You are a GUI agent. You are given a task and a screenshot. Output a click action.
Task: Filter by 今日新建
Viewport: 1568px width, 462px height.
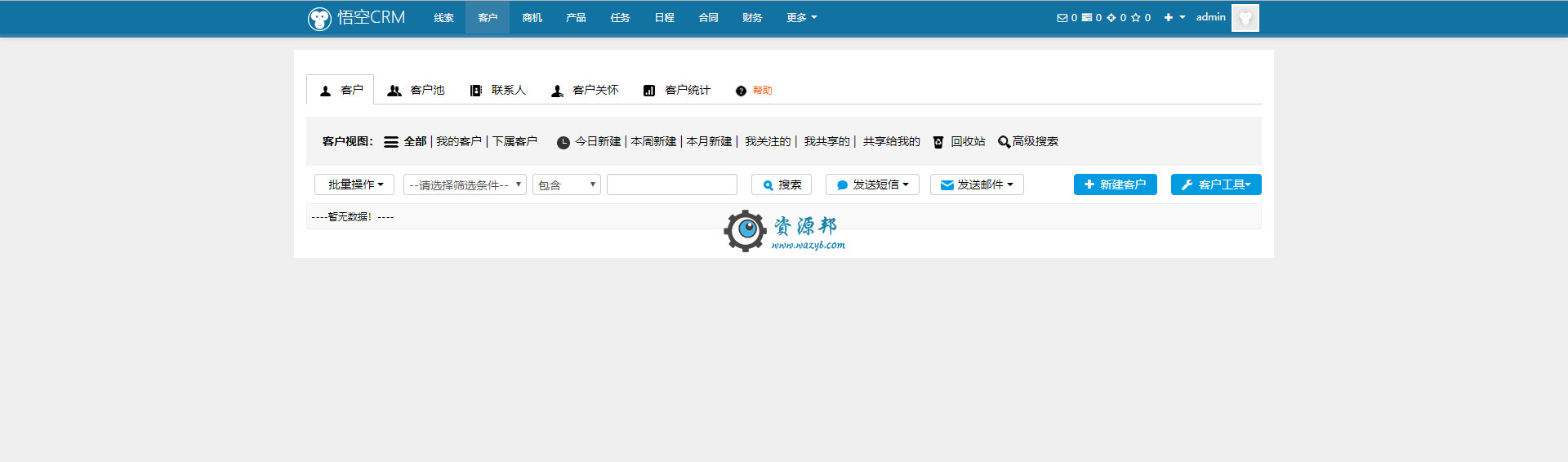click(598, 141)
